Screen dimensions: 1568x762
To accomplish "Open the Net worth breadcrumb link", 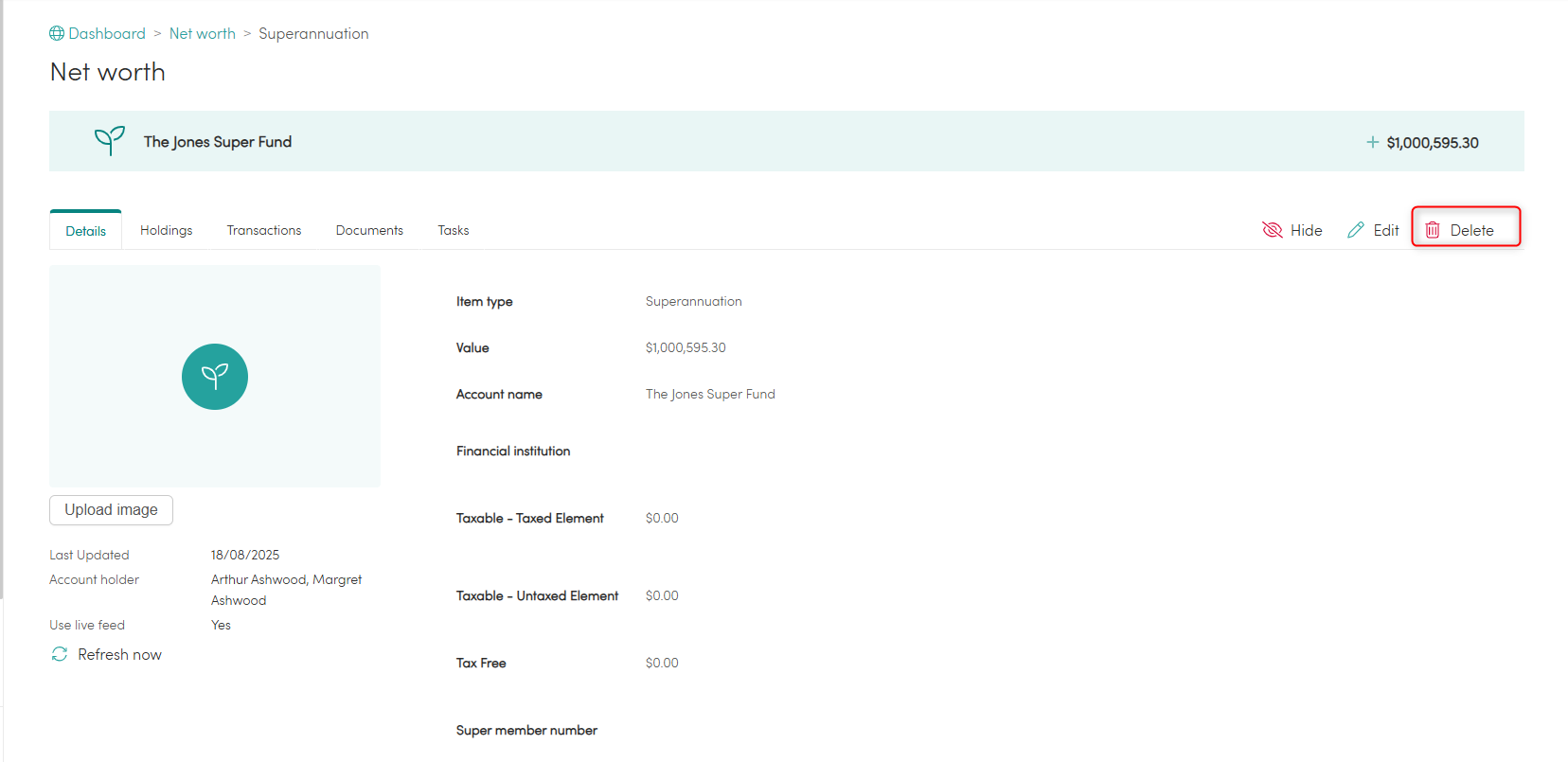I will (x=203, y=33).
